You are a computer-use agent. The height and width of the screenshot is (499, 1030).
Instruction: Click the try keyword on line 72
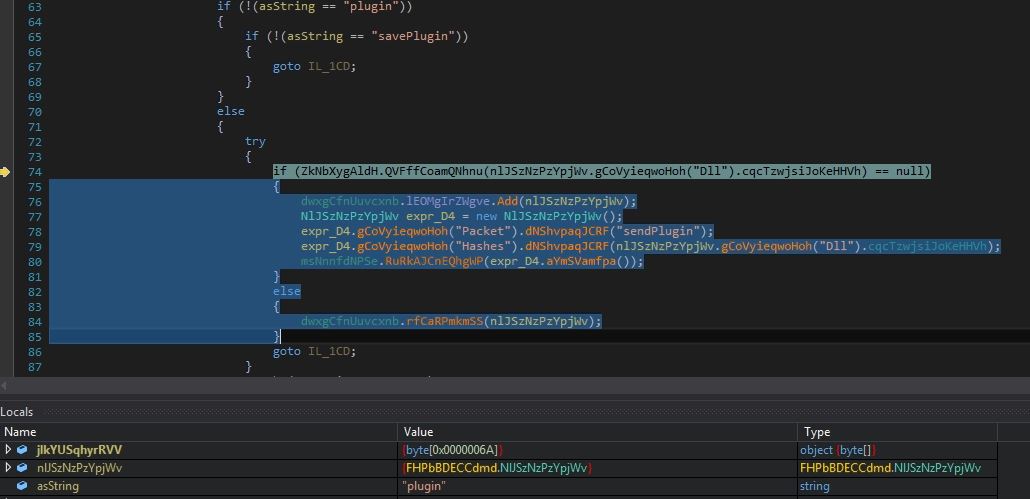256,141
